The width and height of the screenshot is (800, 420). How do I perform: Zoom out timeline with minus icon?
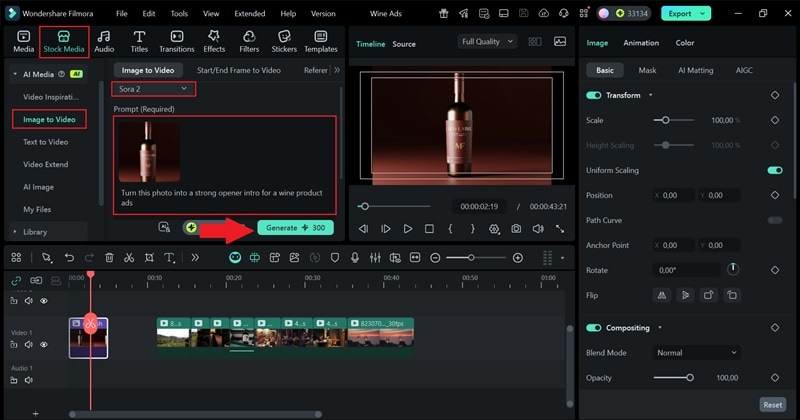pyautogui.click(x=435, y=258)
